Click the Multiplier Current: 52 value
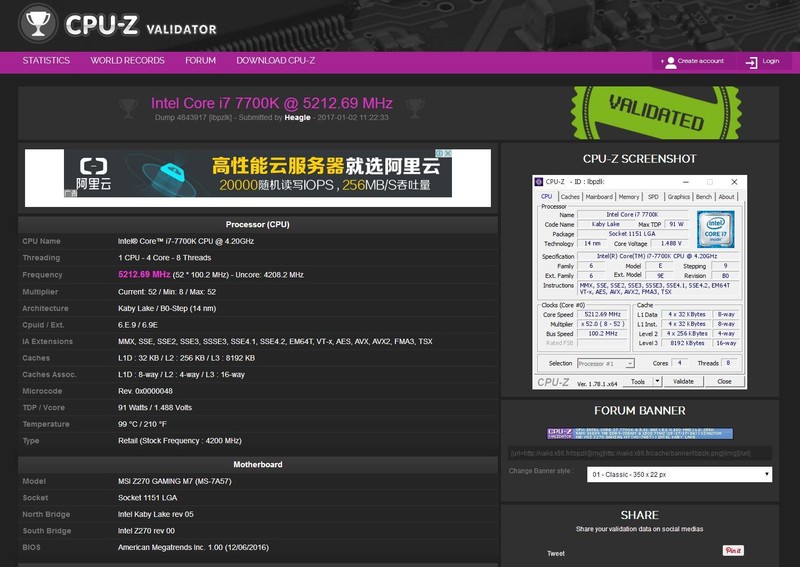Image resolution: width=800 pixels, height=567 pixels. pos(167,292)
